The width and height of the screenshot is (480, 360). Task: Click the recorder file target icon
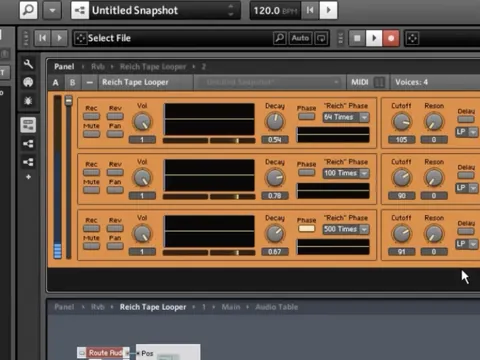(x=412, y=38)
